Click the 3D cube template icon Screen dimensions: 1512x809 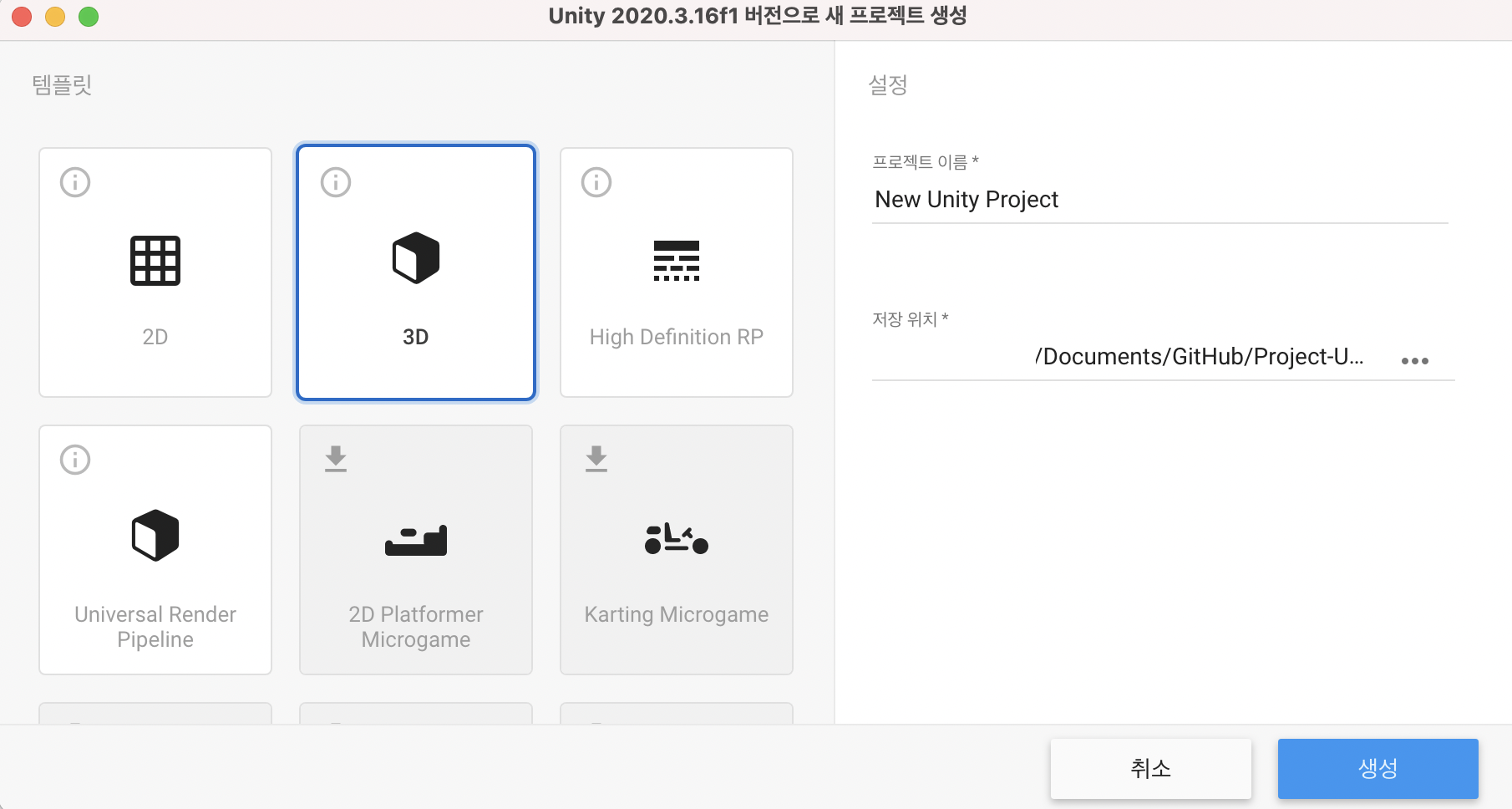pos(416,258)
